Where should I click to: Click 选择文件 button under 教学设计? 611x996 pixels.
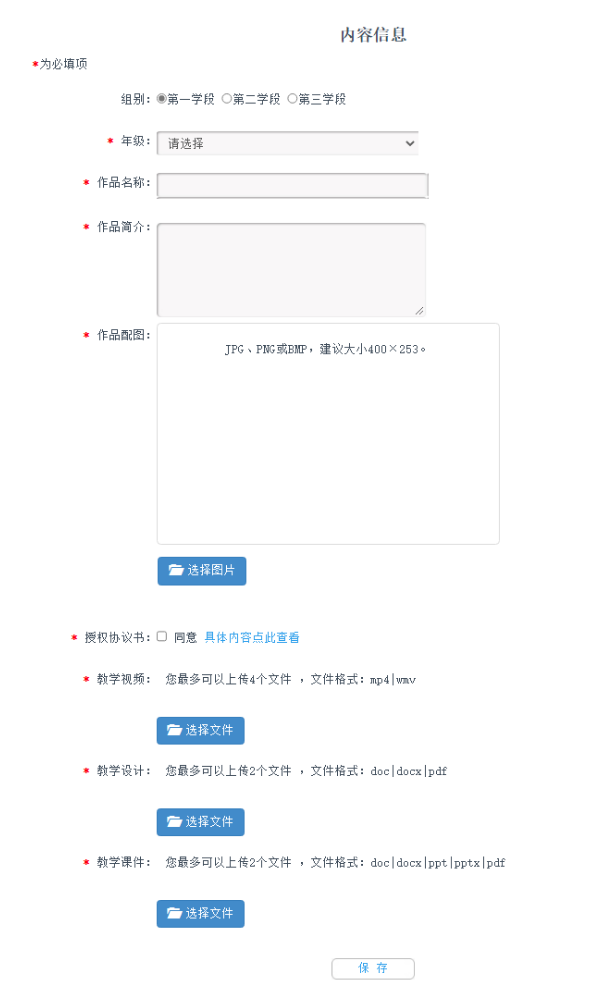coord(200,822)
